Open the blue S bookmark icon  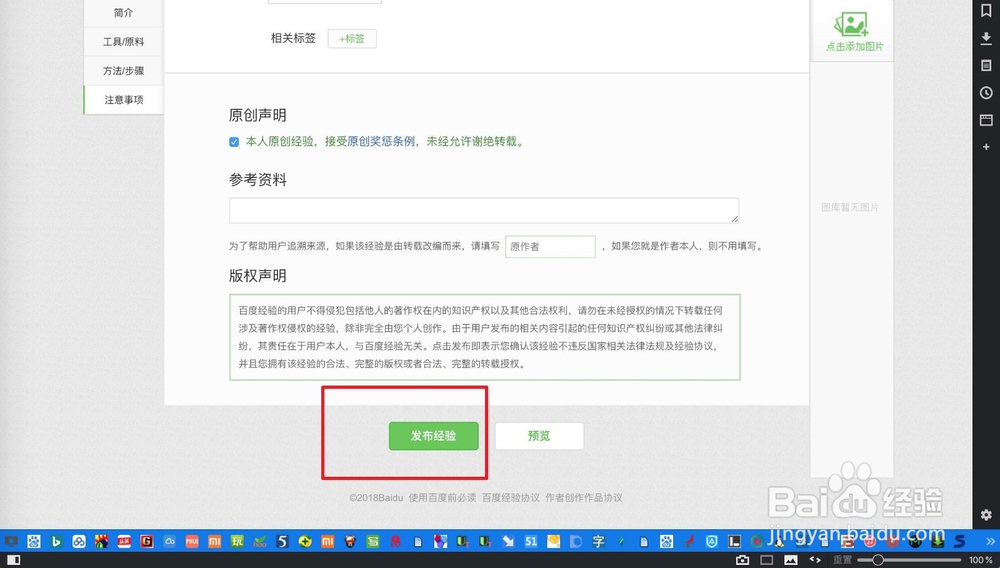point(960,542)
